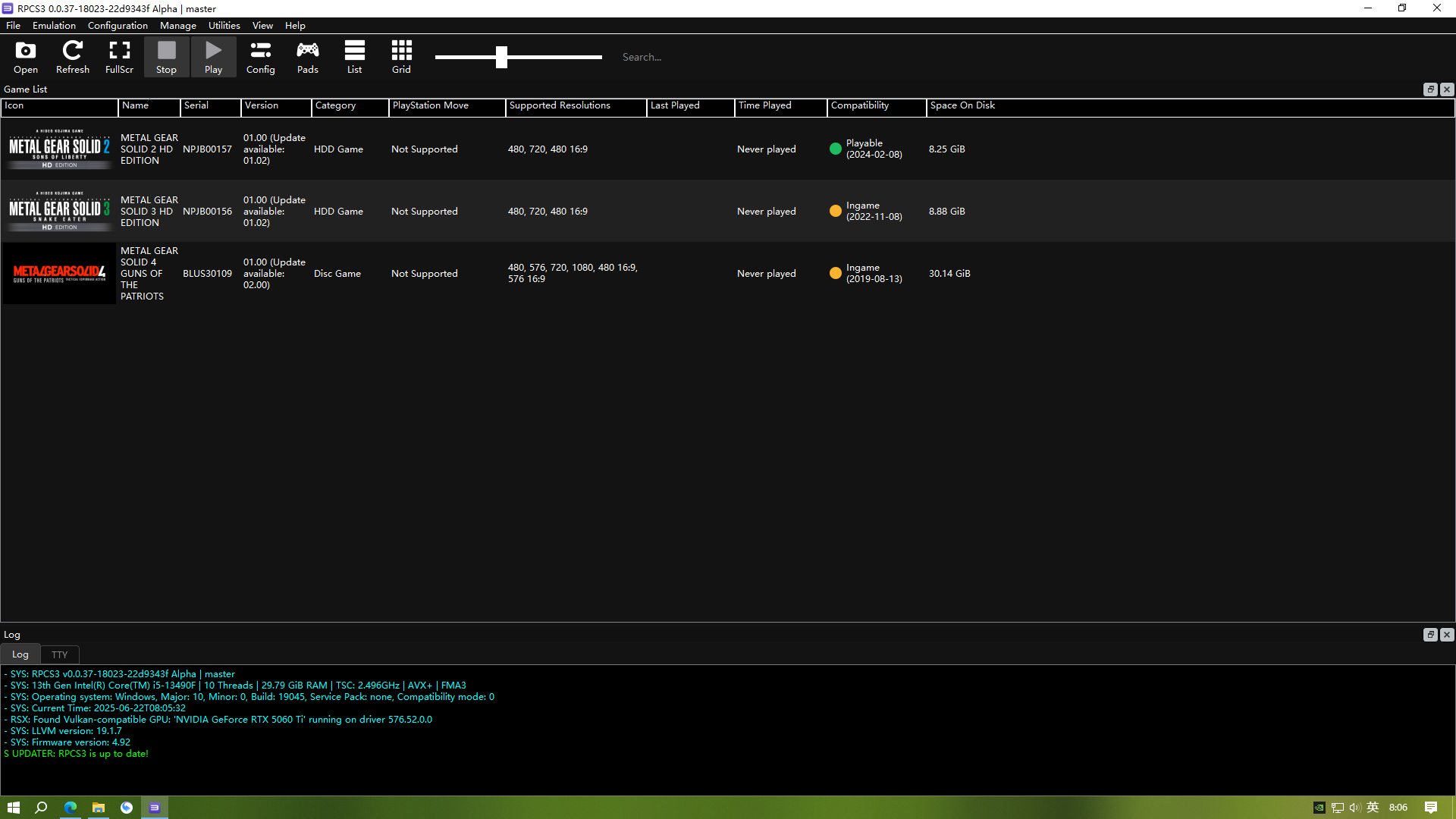Sort by the Version column header
The width and height of the screenshot is (1456, 819).
pos(276,106)
